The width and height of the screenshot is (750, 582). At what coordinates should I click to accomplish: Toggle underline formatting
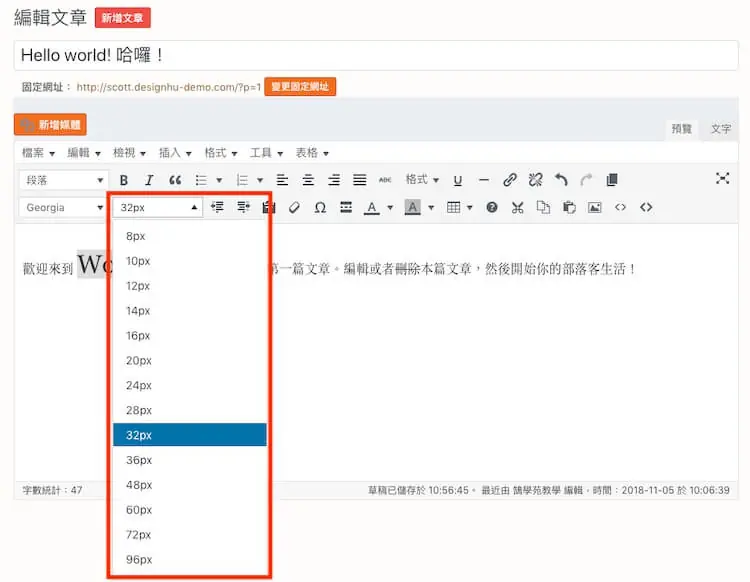(x=458, y=180)
